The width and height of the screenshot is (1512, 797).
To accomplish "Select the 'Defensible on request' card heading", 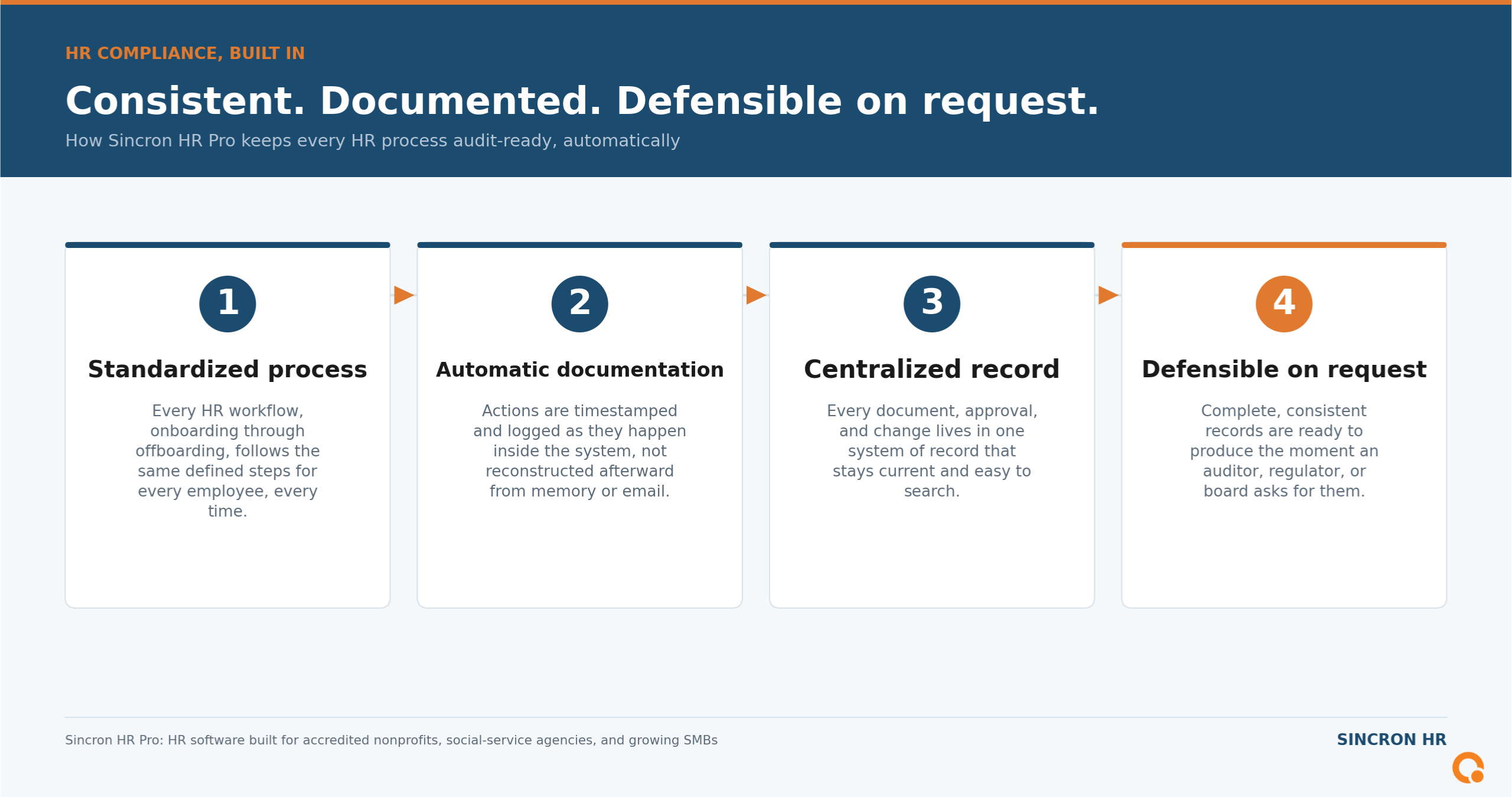I will (1284, 370).
